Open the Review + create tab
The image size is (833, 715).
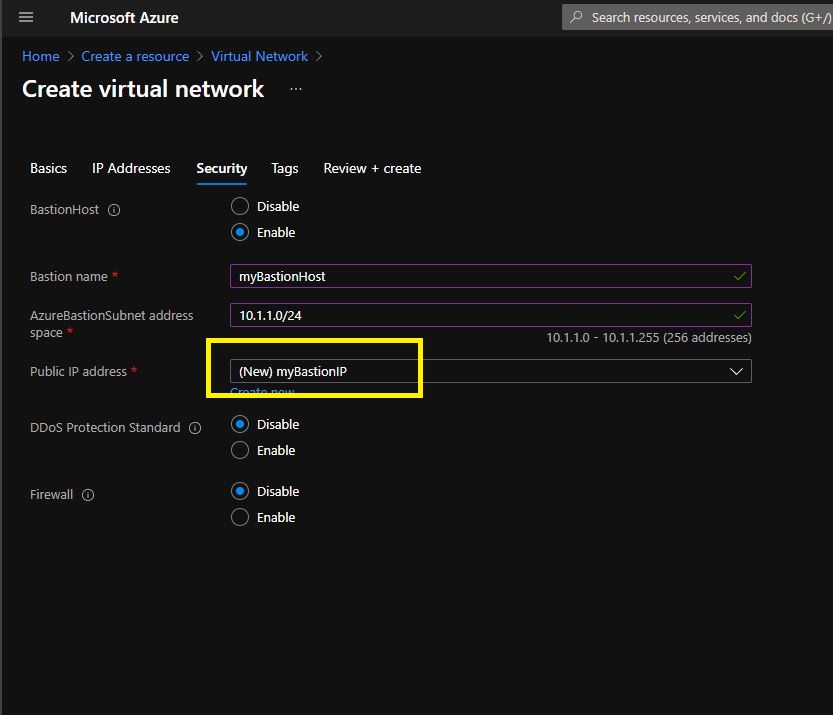pyautogui.click(x=372, y=169)
